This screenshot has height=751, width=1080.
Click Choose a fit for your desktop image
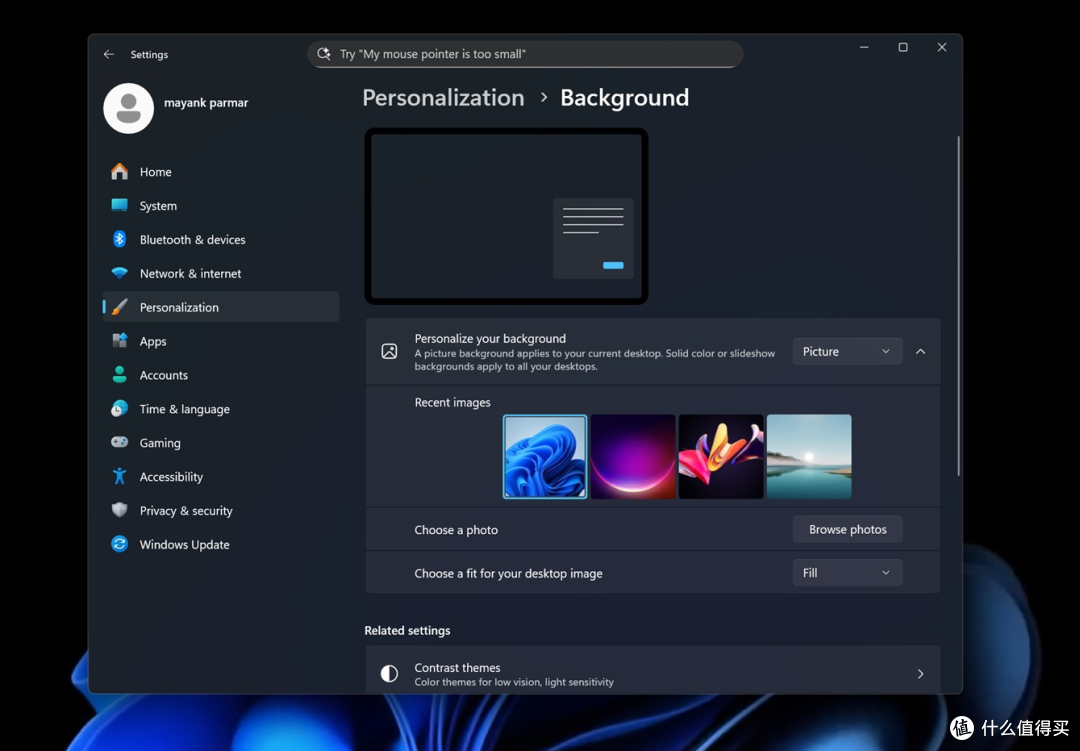(508, 573)
